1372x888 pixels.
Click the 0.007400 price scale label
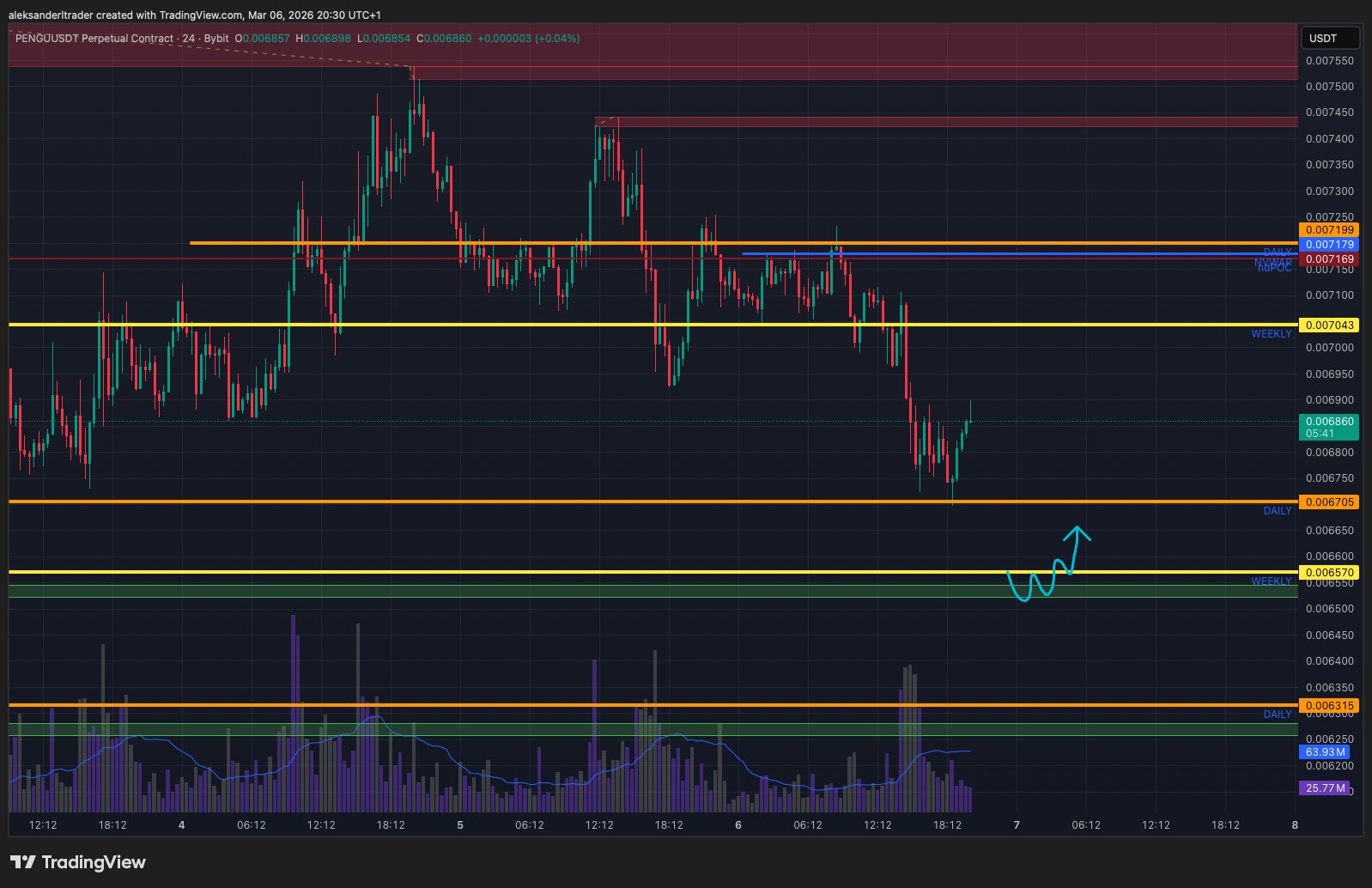[1329, 139]
